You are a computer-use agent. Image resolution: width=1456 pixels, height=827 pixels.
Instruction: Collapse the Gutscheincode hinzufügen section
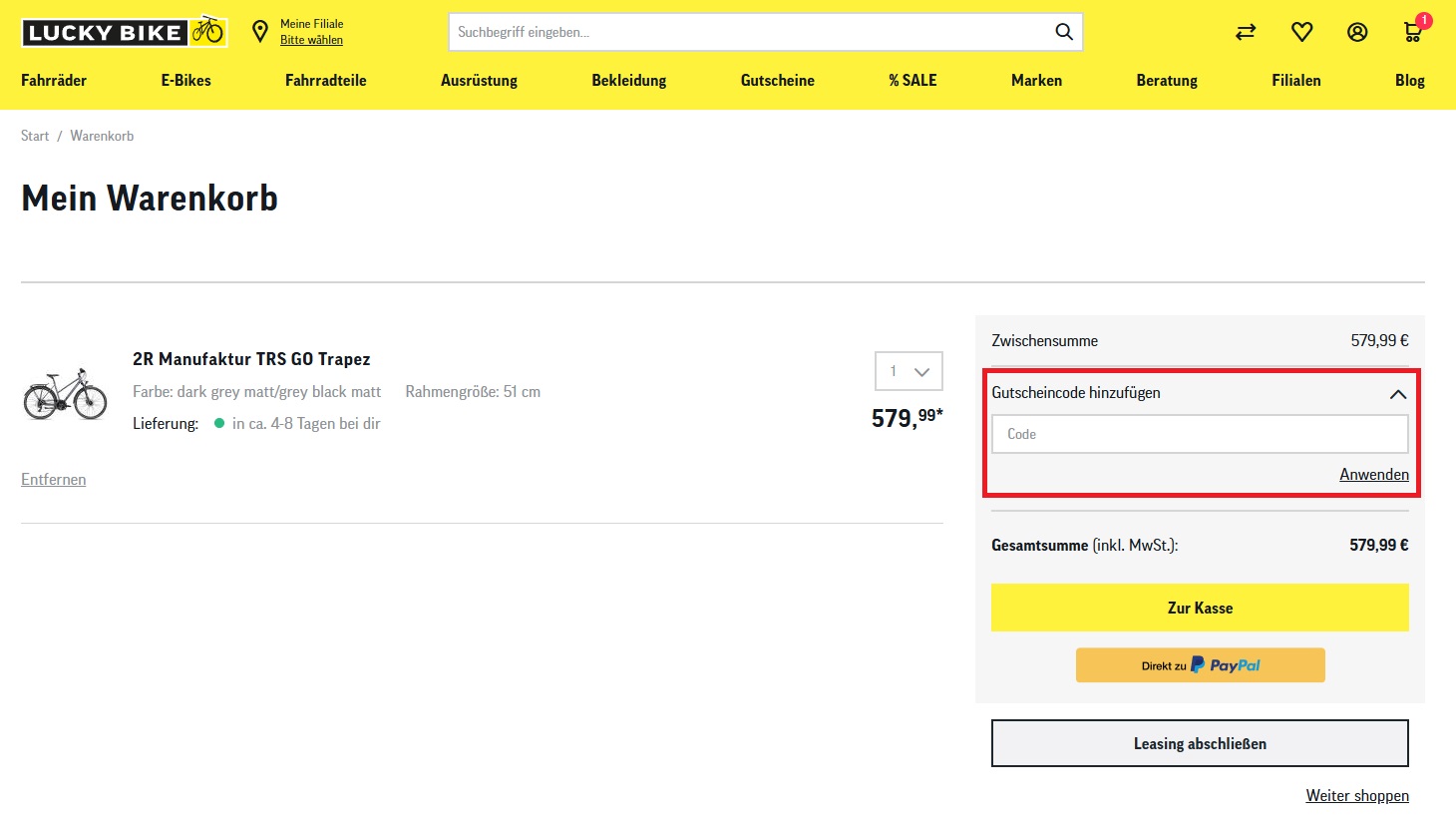(1398, 394)
